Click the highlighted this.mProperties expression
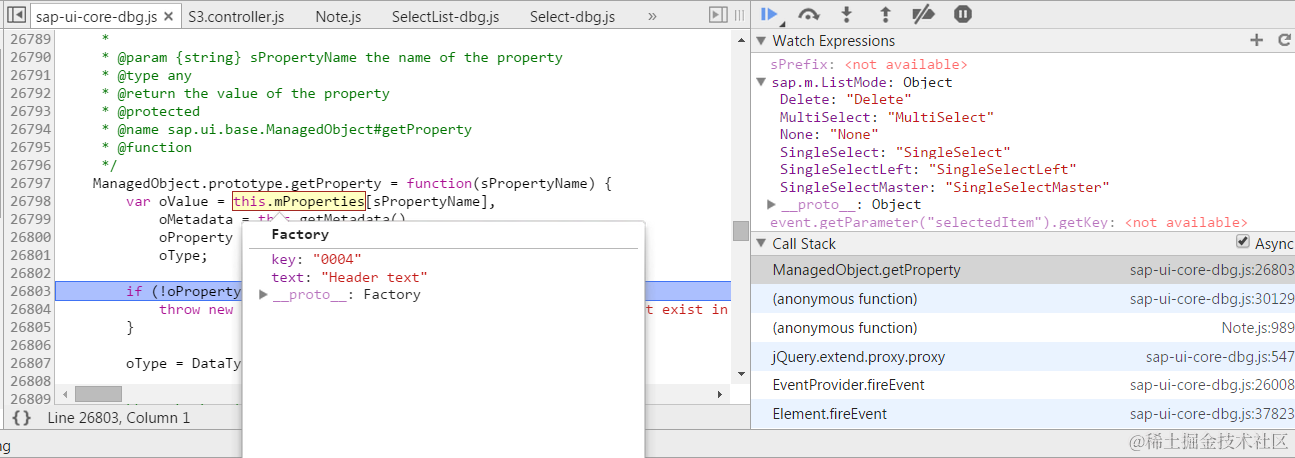The height and width of the screenshot is (458, 1295). coord(298,202)
